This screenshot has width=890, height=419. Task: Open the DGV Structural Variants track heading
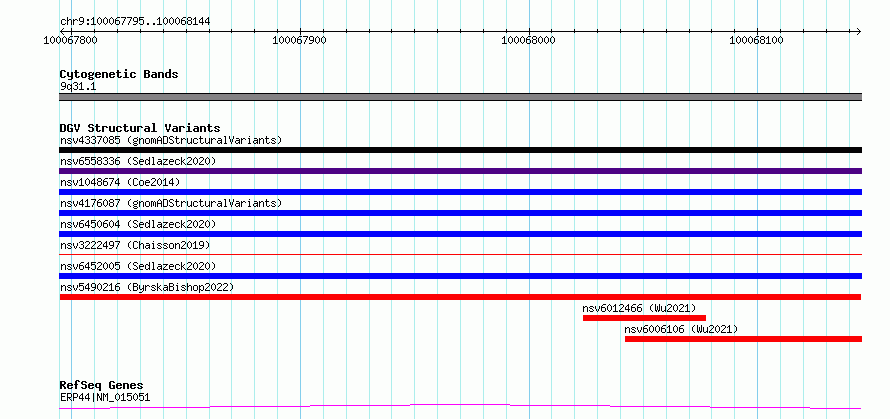point(140,128)
